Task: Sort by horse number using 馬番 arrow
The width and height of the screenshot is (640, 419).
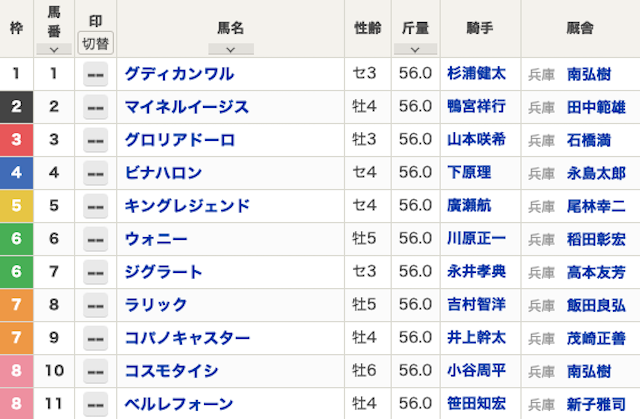Action: point(54,49)
